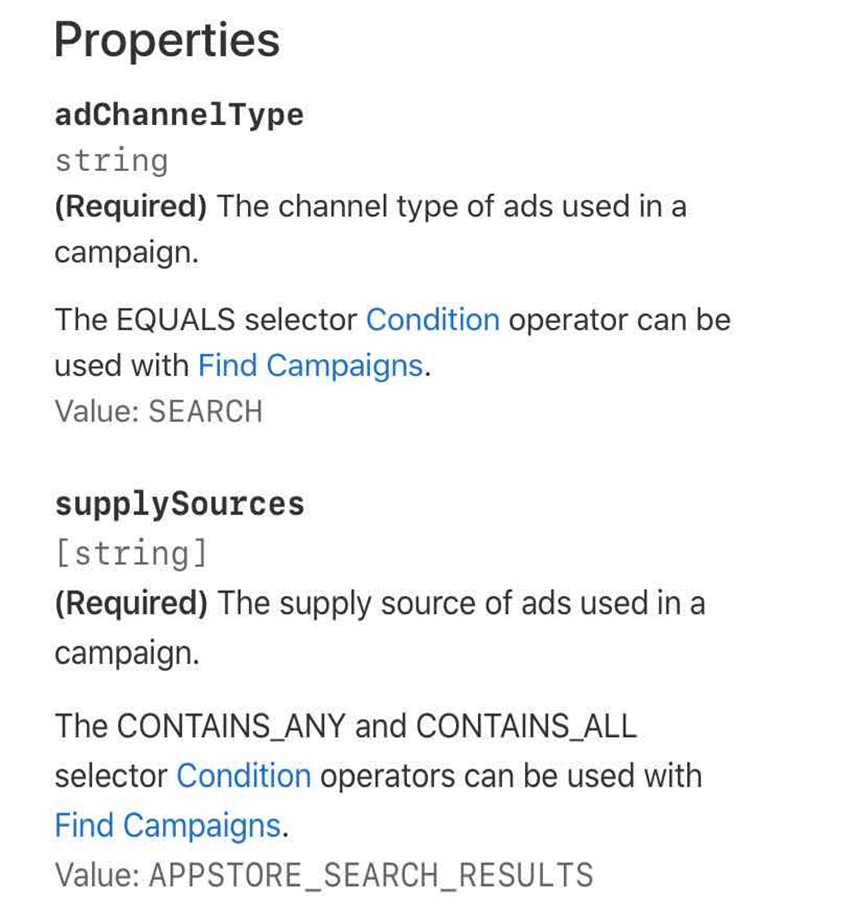Click the (Required) label in adChannelType description

(131, 206)
